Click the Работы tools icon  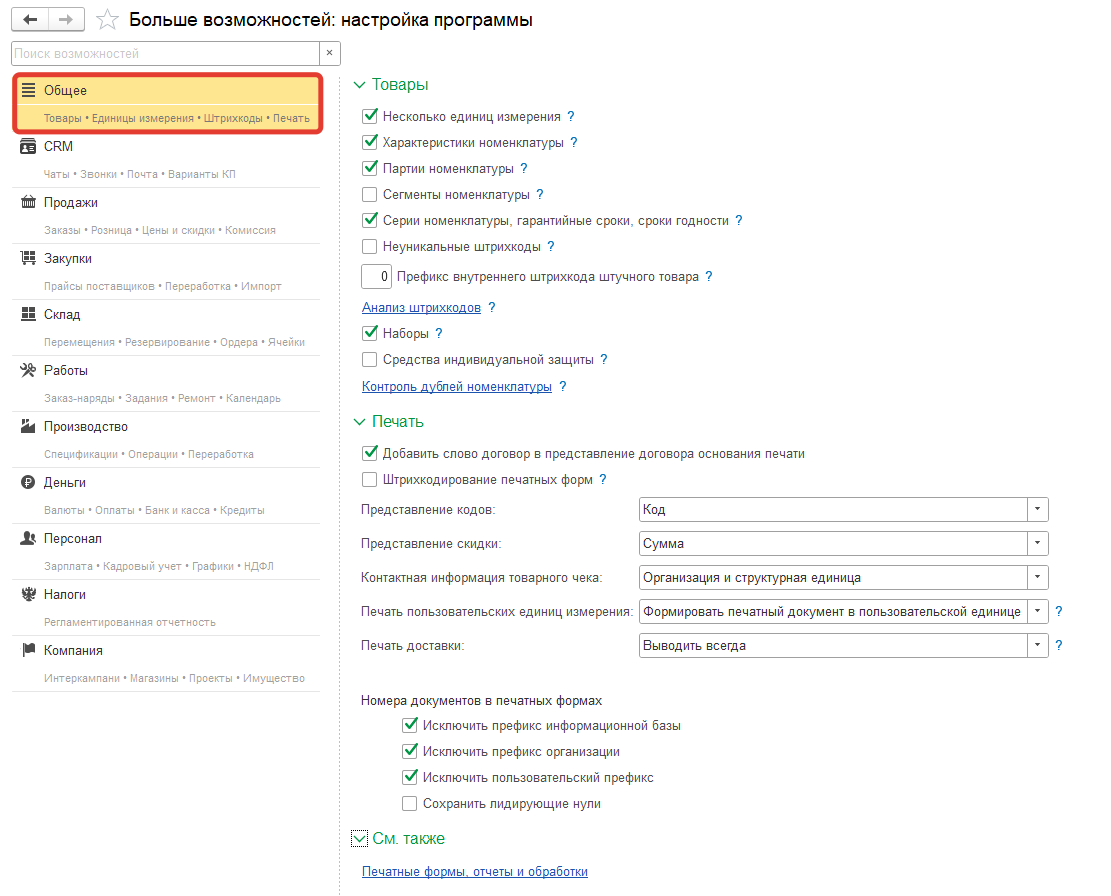coord(28,370)
